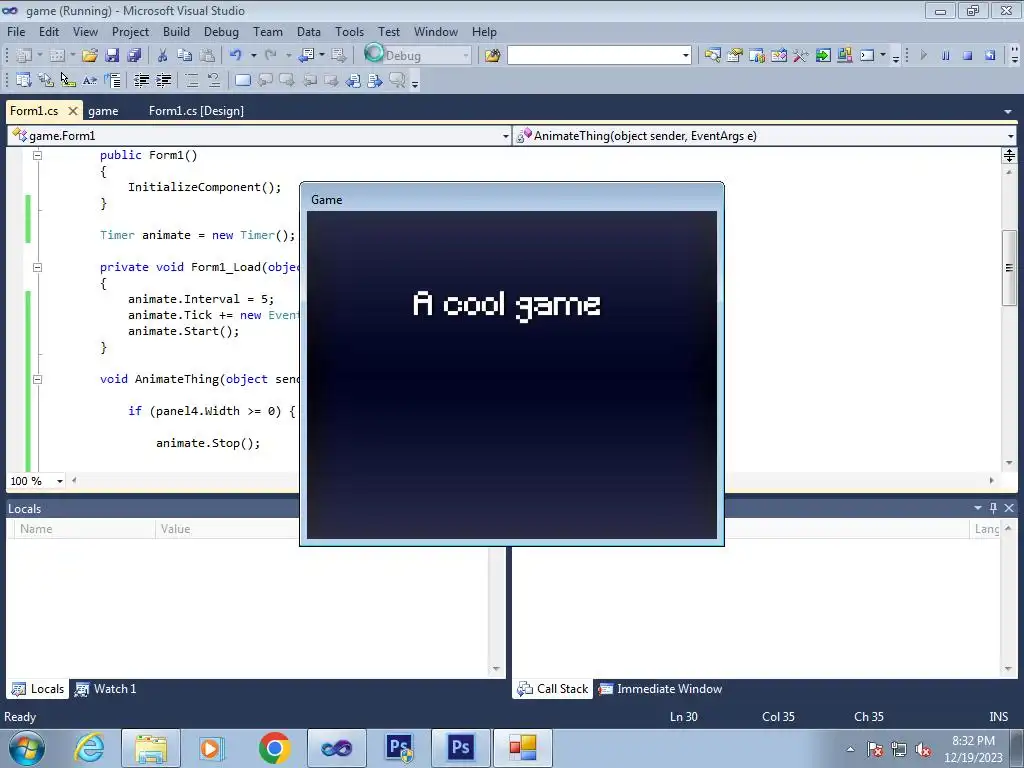
Task: Launch Google Chrome from the taskbar
Action: pyautogui.click(x=274, y=748)
